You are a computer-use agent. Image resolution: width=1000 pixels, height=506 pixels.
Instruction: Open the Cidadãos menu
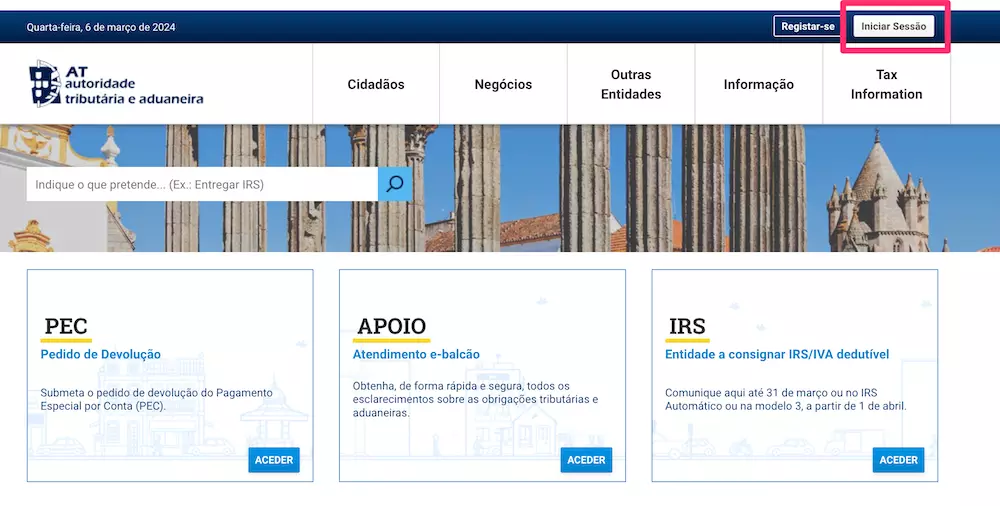pyautogui.click(x=376, y=84)
